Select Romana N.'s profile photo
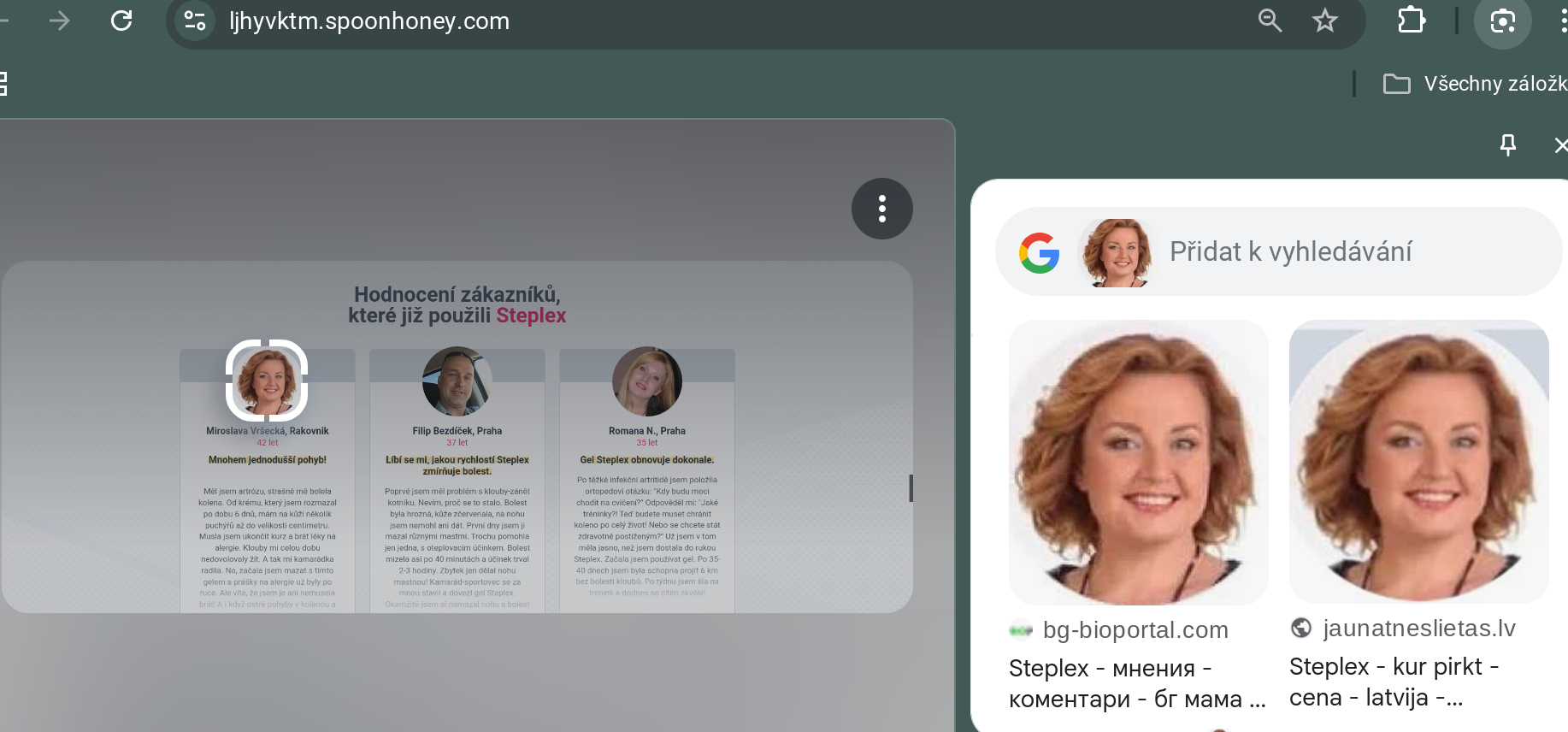1568x732 pixels. tap(647, 381)
